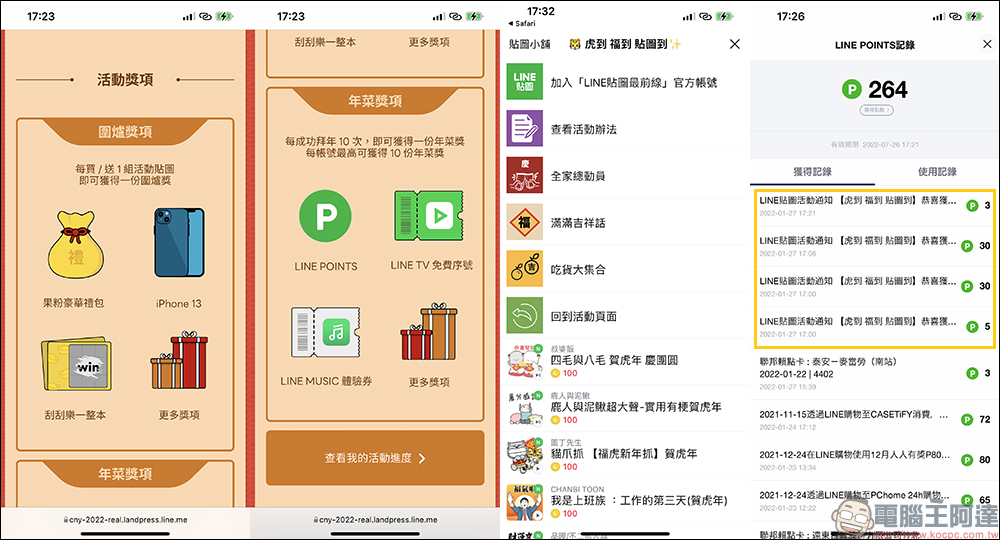1000x540 pixels.
Task: Switch to the 使用記錄 tab
Action: (x=937, y=171)
